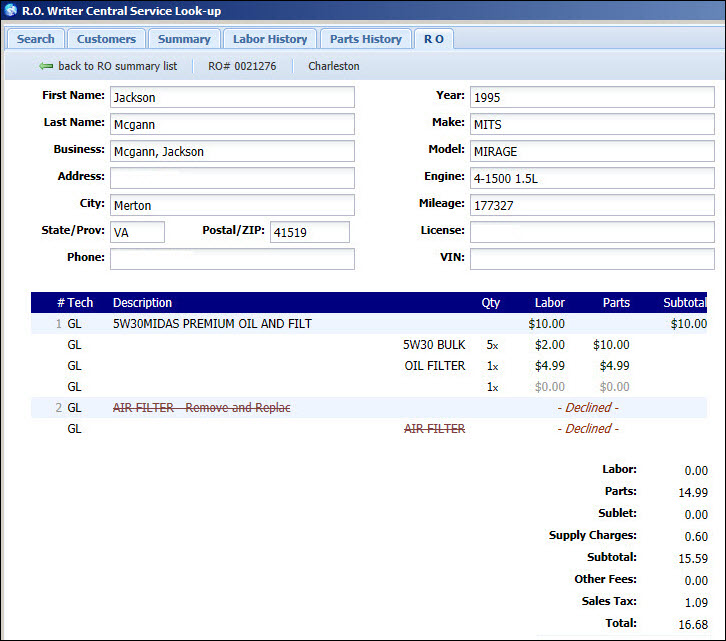
Task: Open the Search tab
Action: coord(36,39)
